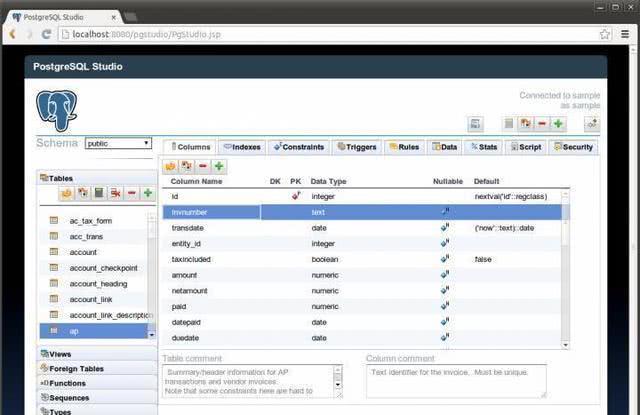This screenshot has height=415, width=640.
Task: Click the truncate table icon in the Tables toolbar
Action: point(116,193)
